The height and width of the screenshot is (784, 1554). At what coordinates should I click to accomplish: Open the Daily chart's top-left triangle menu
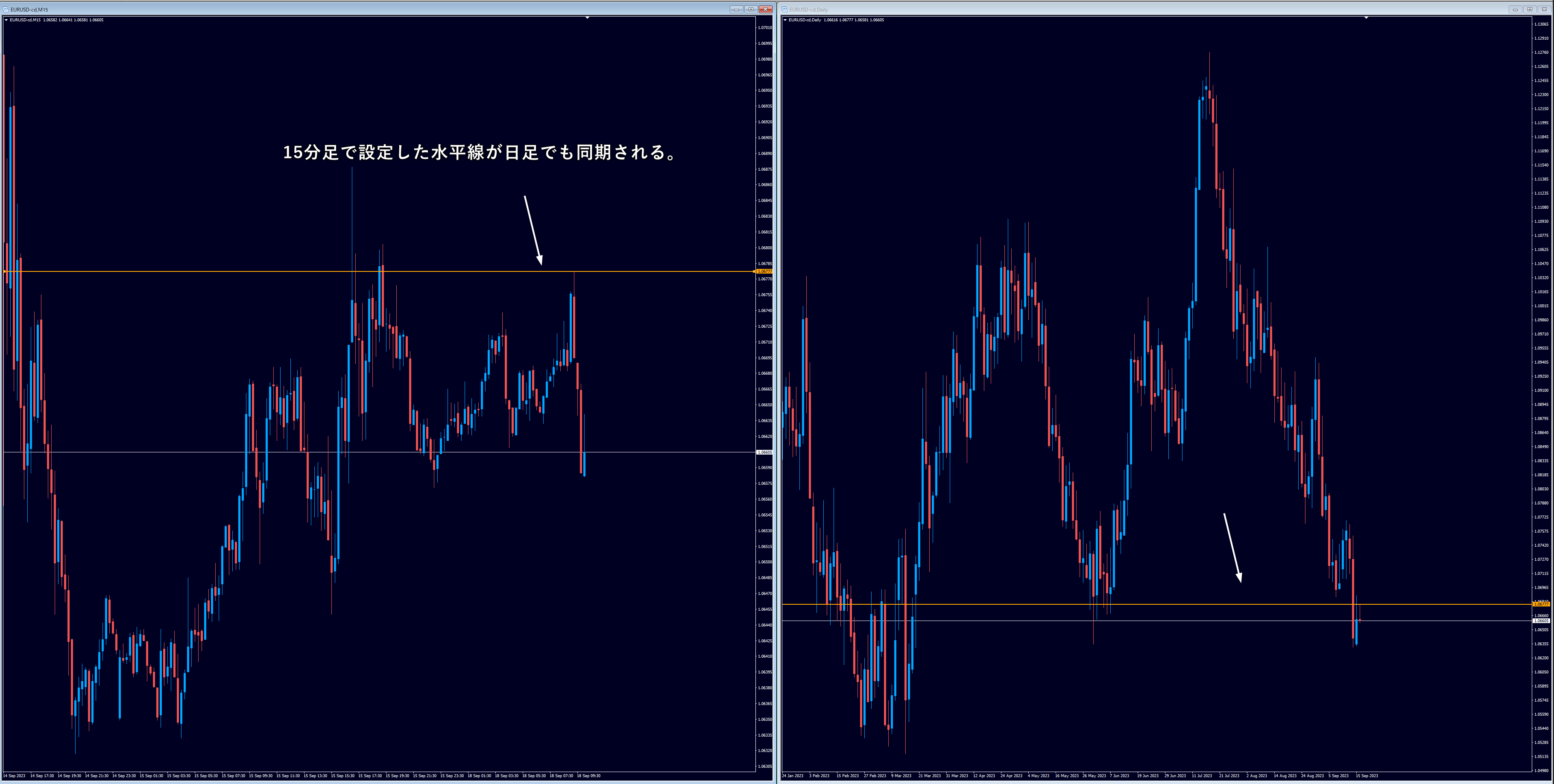pyautogui.click(x=785, y=20)
